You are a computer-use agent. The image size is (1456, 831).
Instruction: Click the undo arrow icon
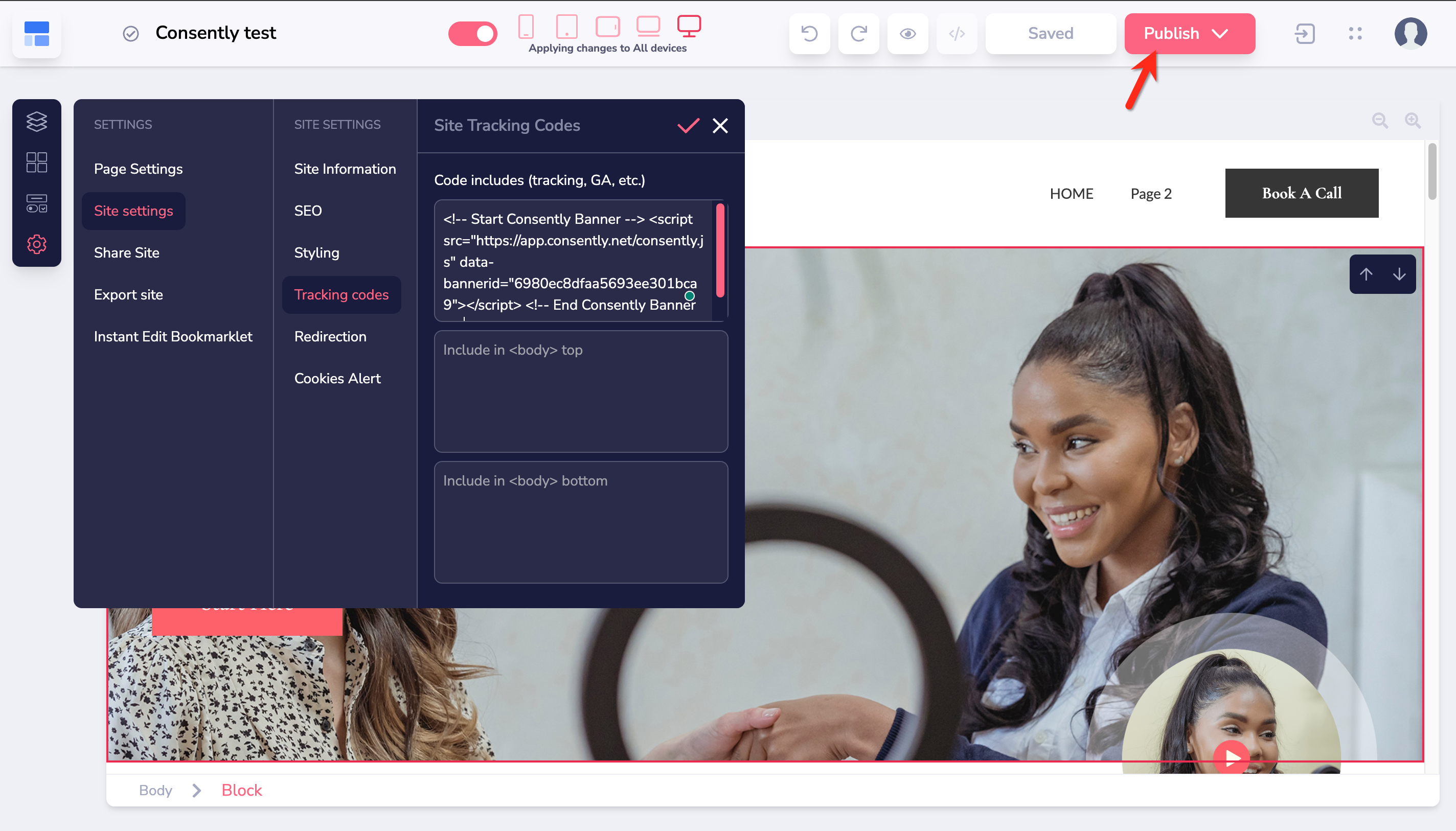(809, 34)
